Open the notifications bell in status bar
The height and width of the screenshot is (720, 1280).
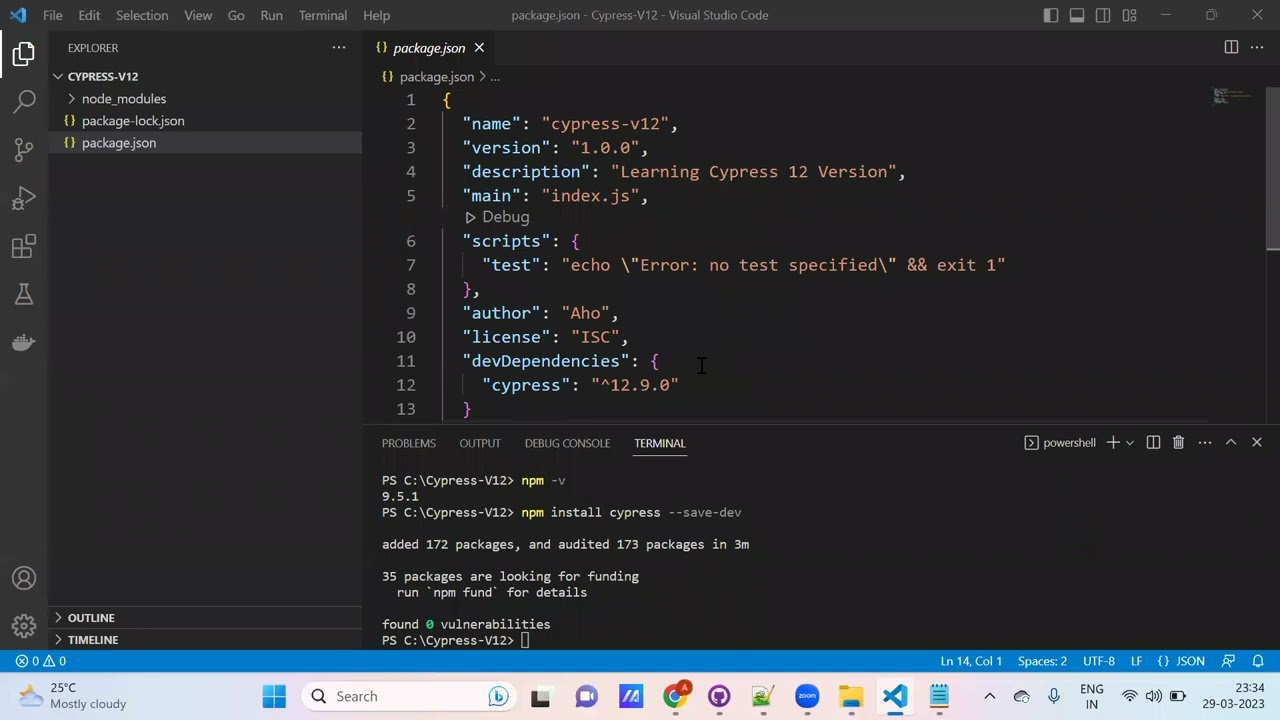click(1258, 661)
